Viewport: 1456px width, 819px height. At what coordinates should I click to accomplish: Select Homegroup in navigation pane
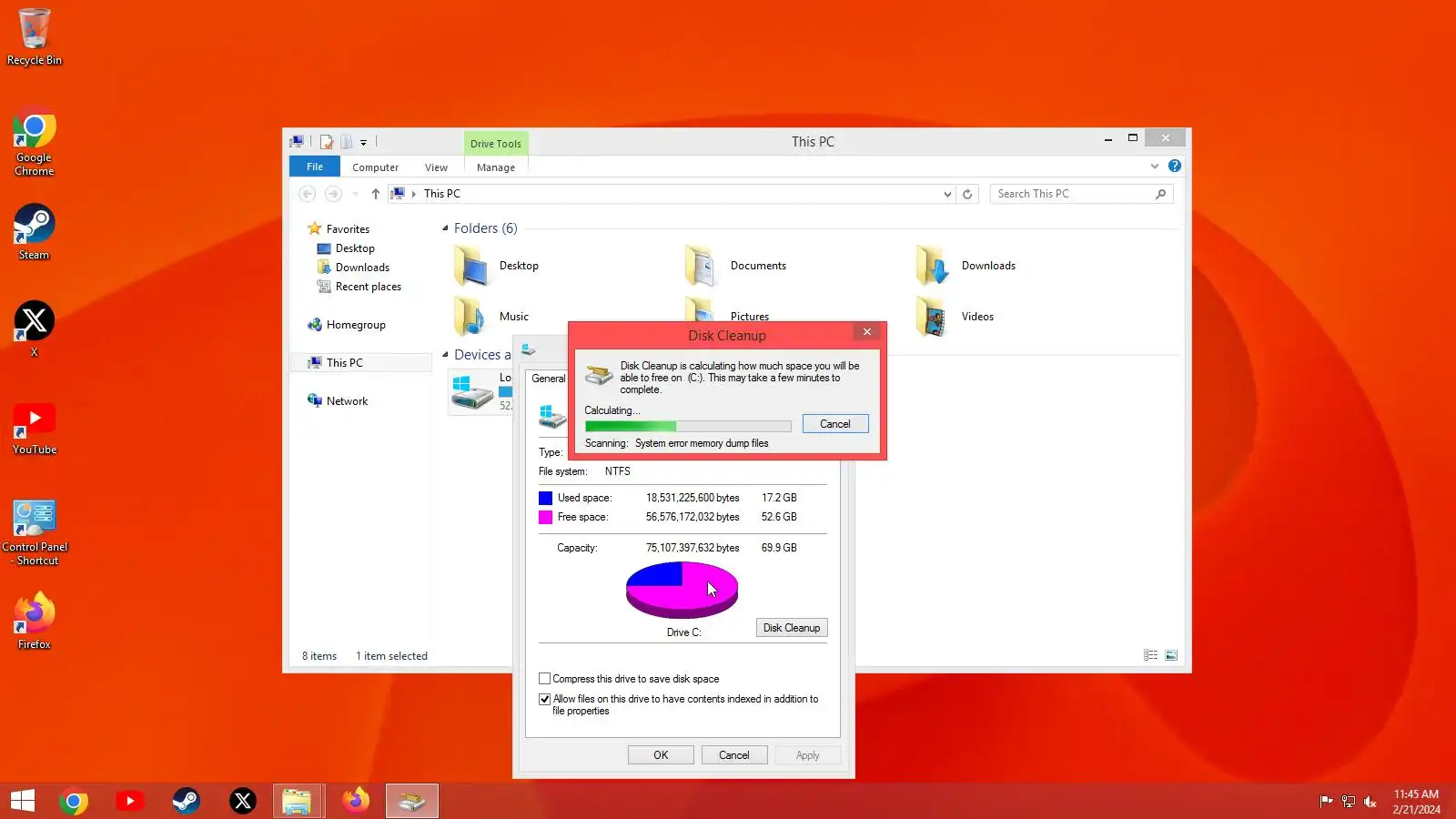coord(347,325)
